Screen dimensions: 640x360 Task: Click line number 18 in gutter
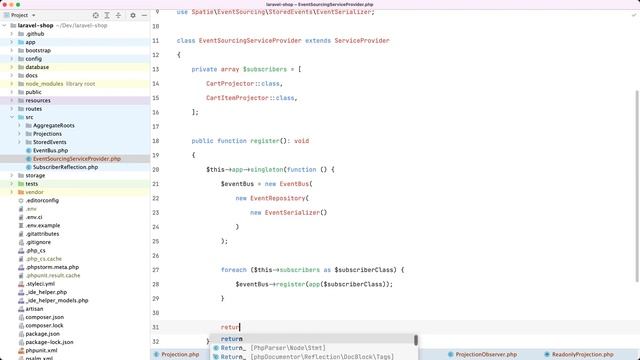pos(156,141)
